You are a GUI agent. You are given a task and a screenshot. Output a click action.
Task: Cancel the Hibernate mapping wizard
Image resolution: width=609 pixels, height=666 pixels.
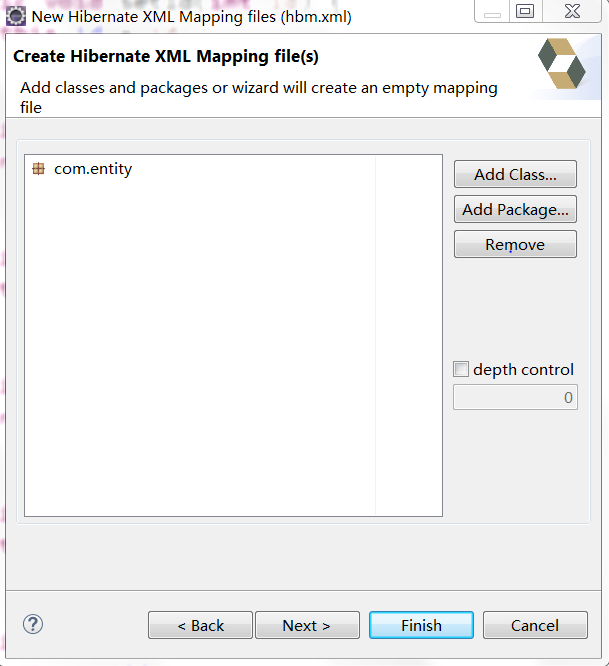click(535, 625)
